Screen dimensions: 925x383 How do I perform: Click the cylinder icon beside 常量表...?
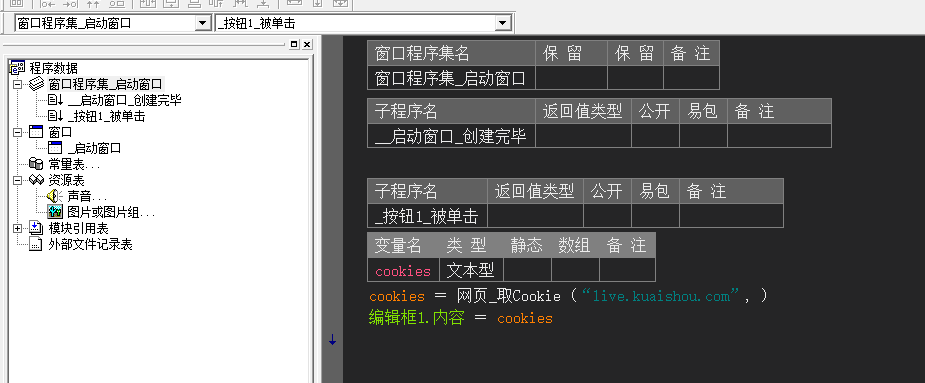[x=37, y=164]
